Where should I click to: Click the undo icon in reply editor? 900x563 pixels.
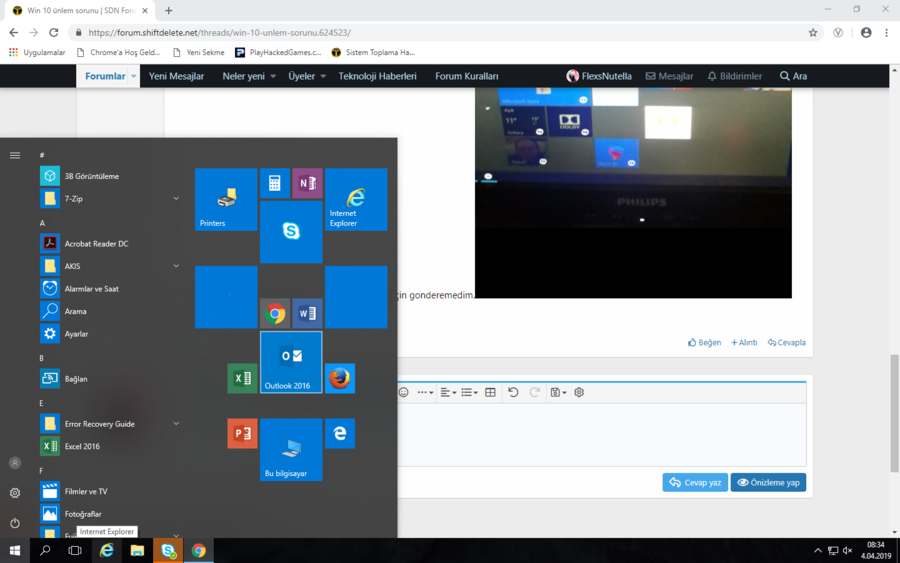[513, 392]
